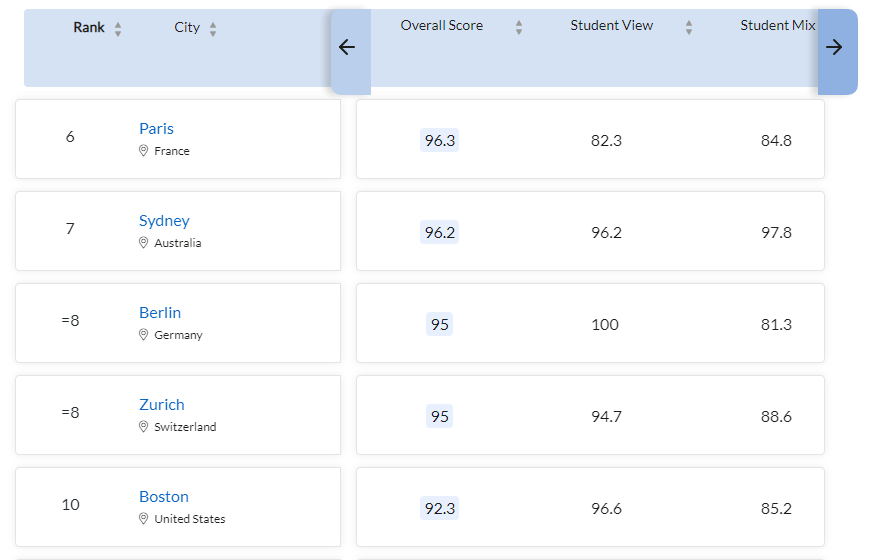Image resolution: width=878 pixels, height=560 pixels.
Task: Select Boston overall score 92.3
Action: click(440, 508)
